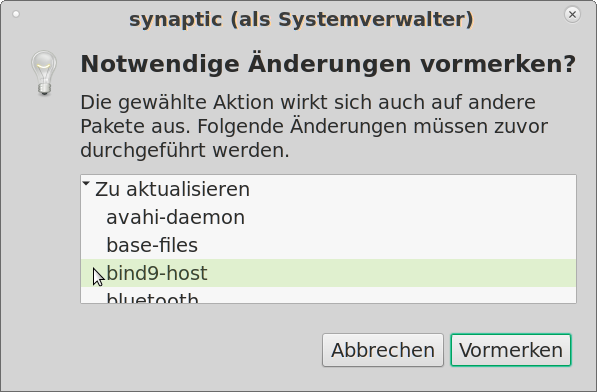Click the Notwendige Änderungen vormerken? heading
The width and height of the screenshot is (597, 392).
click(328, 64)
